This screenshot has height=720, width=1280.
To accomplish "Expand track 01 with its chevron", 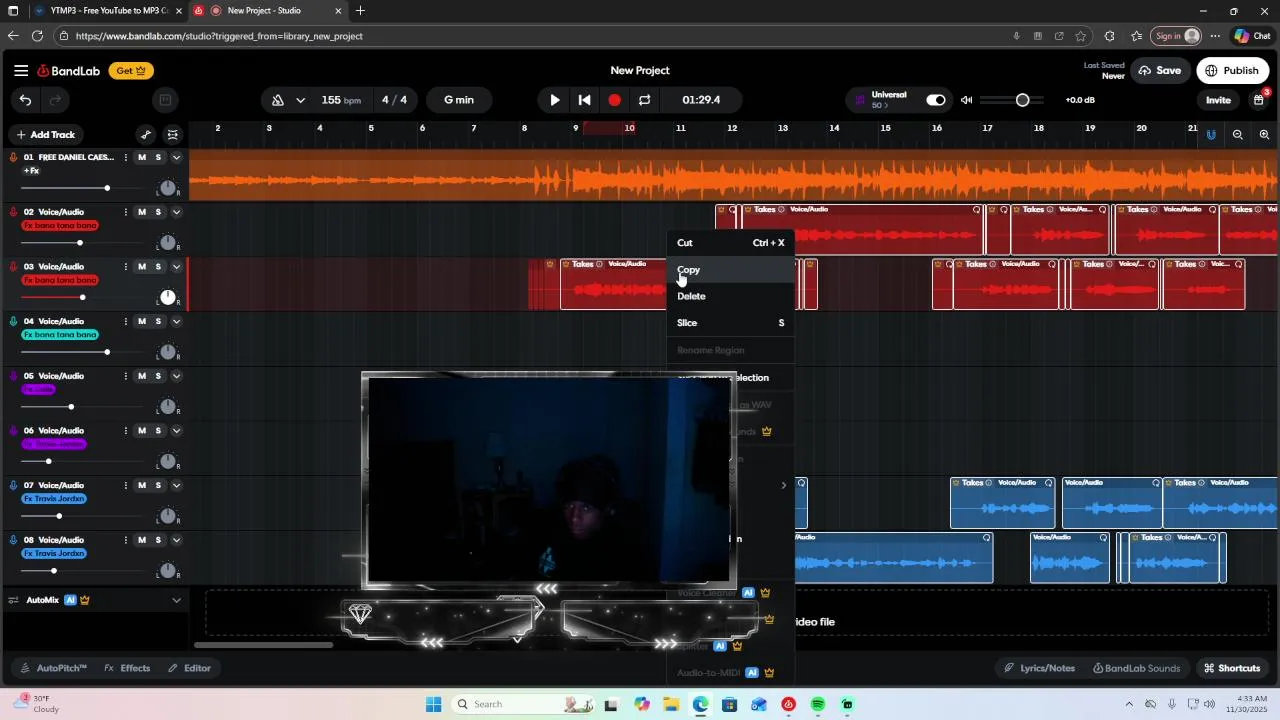I will [176, 157].
